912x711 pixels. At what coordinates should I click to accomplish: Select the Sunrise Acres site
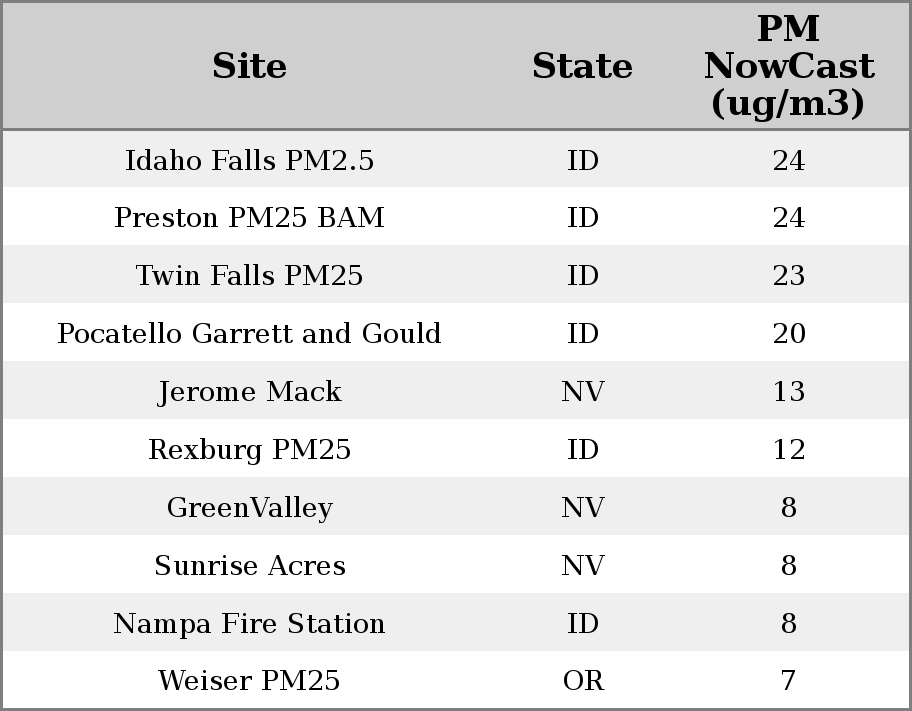[250, 565]
